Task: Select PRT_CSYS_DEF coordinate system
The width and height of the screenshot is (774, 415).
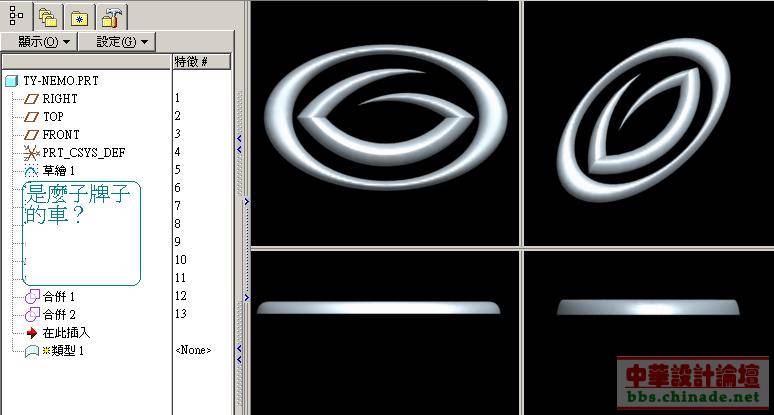Action: [x=84, y=153]
